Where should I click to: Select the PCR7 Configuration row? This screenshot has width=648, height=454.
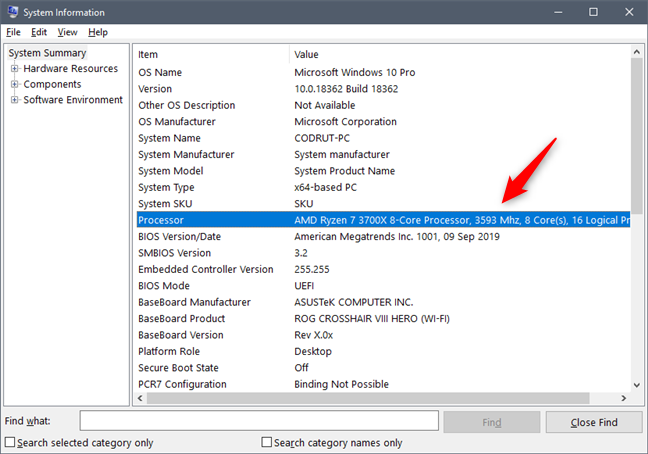click(383, 384)
